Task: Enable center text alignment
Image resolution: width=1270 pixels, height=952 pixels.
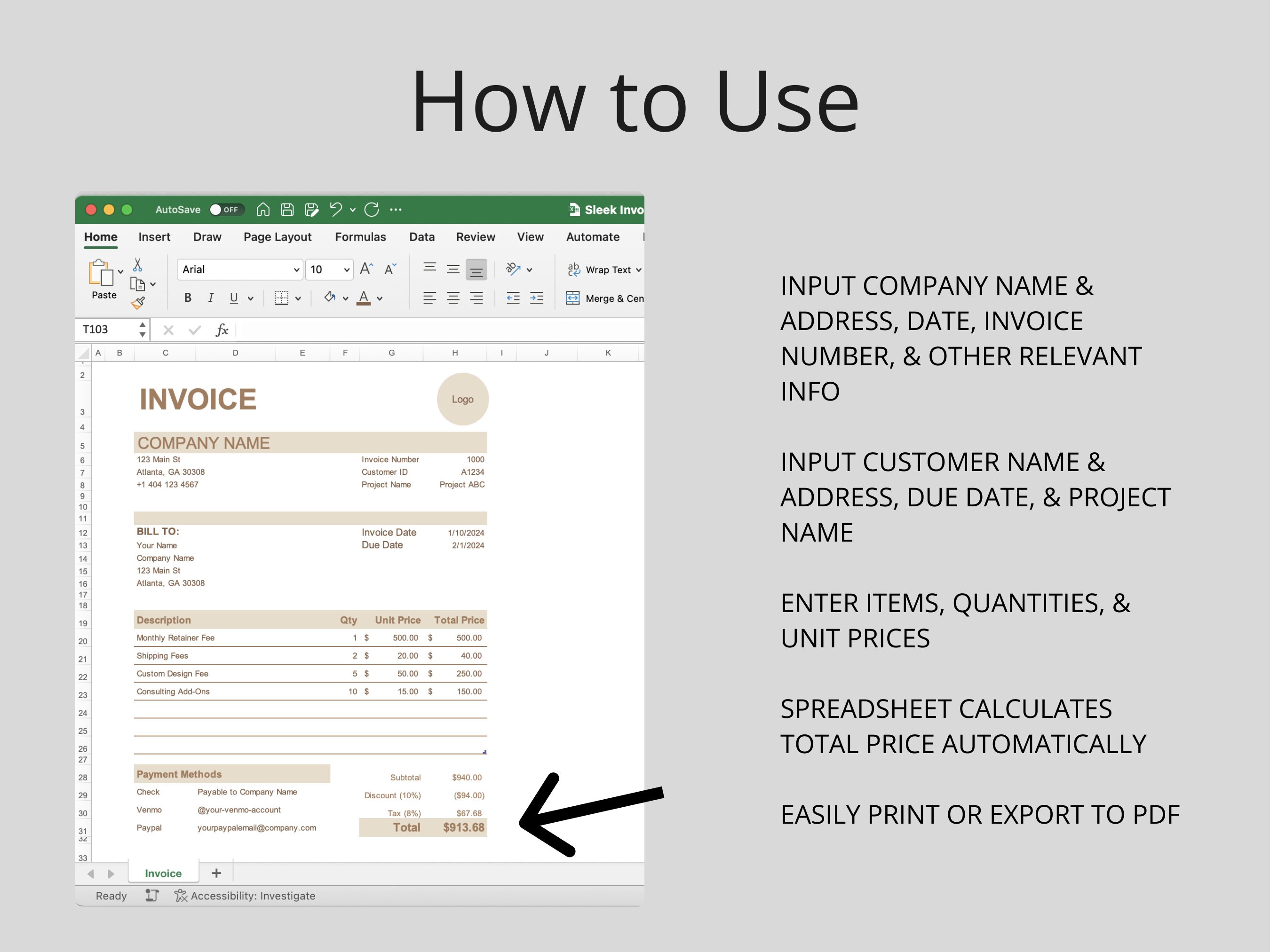Action: [x=453, y=298]
